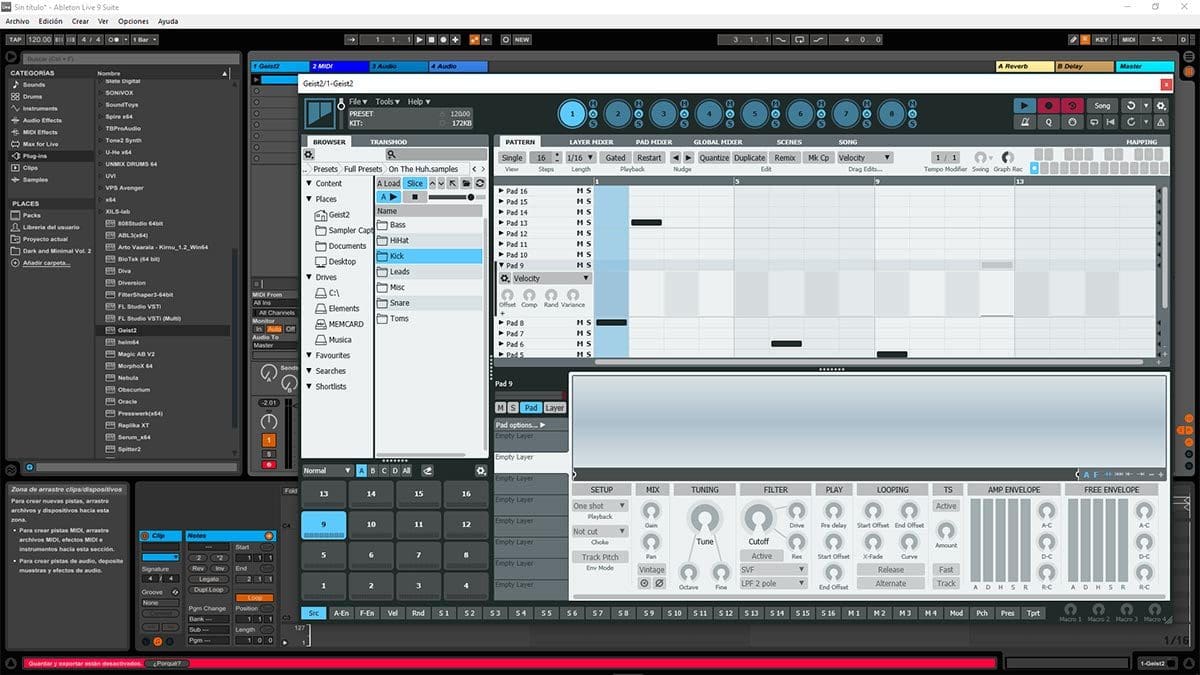This screenshot has height=675, width=1200.
Task: Open the Geist2 Tools menu
Action: pos(386,102)
